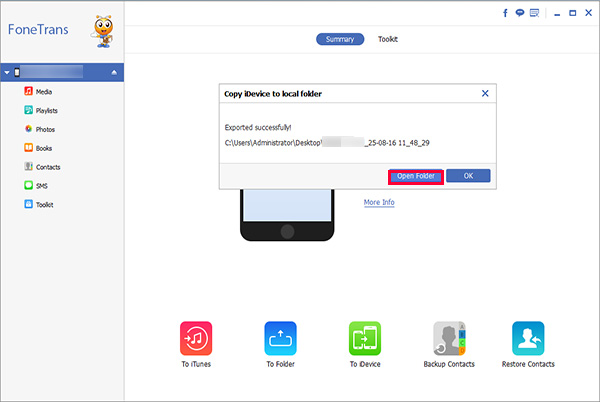600x402 pixels.
Task: Click the Backup Contacts icon
Action: pyautogui.click(x=449, y=339)
